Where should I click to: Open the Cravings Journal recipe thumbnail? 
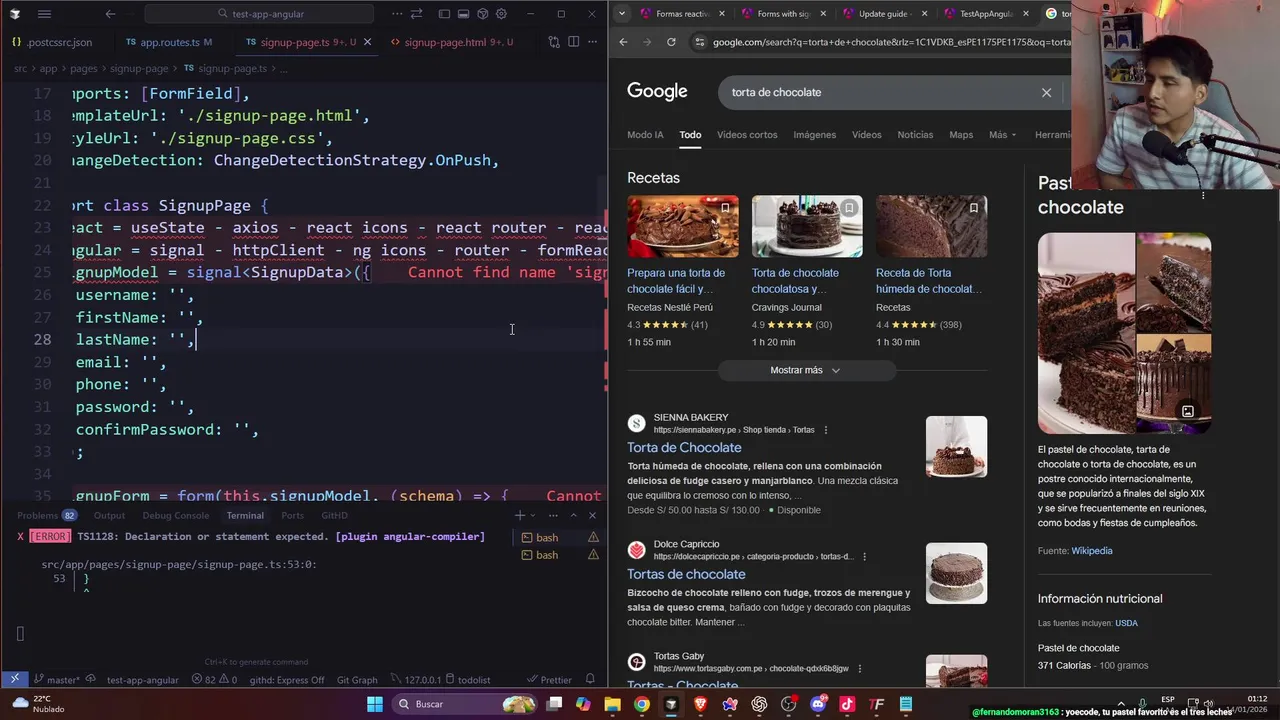coord(807,226)
